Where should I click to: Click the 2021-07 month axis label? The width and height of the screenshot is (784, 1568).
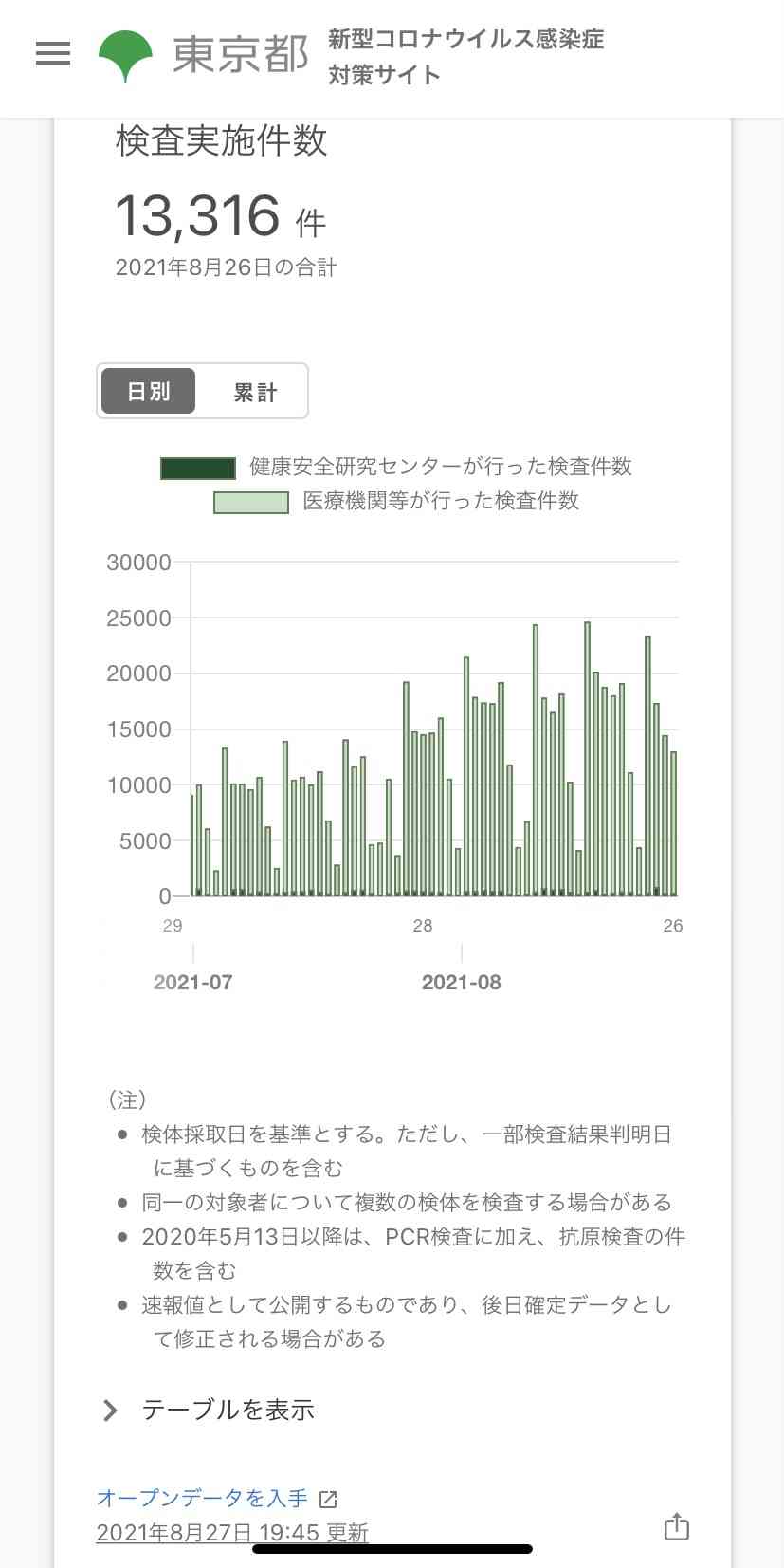tap(192, 983)
